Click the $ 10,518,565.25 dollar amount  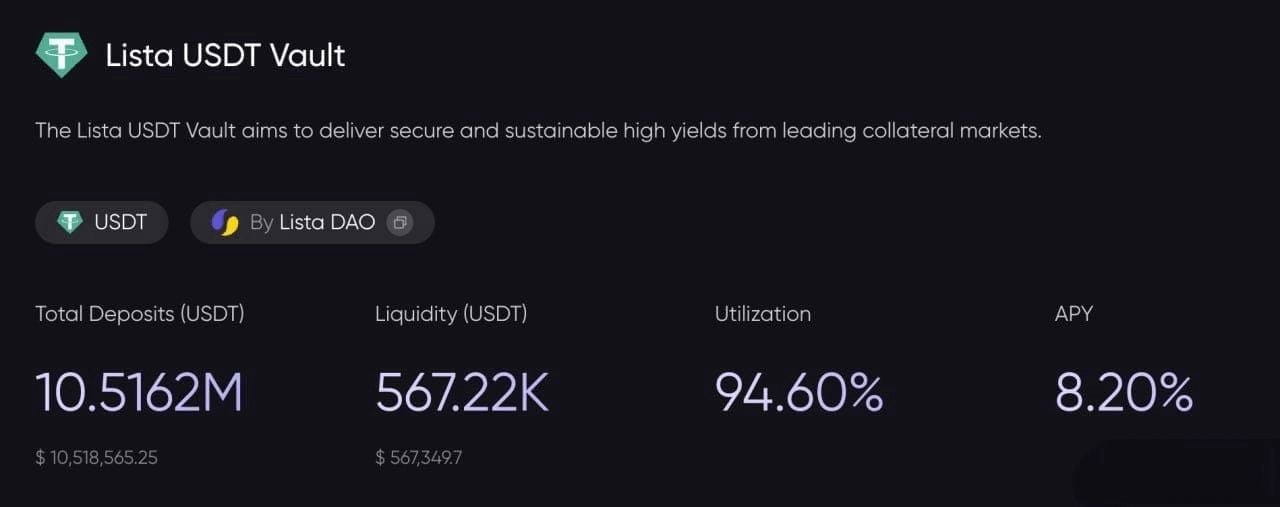click(96, 457)
